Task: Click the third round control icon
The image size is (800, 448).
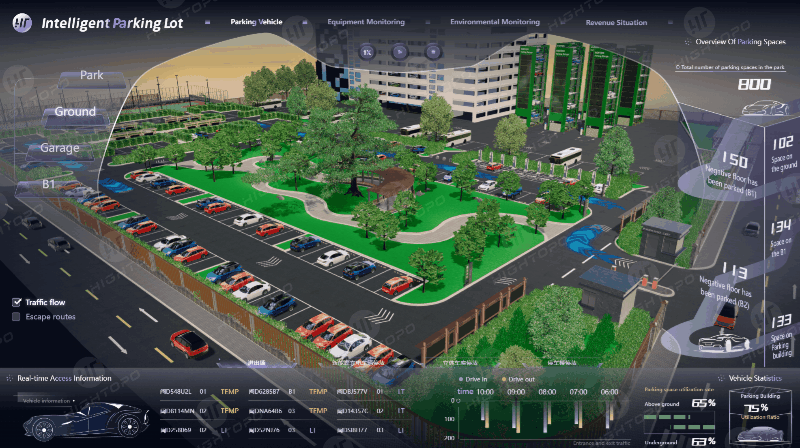Action: click(x=433, y=52)
